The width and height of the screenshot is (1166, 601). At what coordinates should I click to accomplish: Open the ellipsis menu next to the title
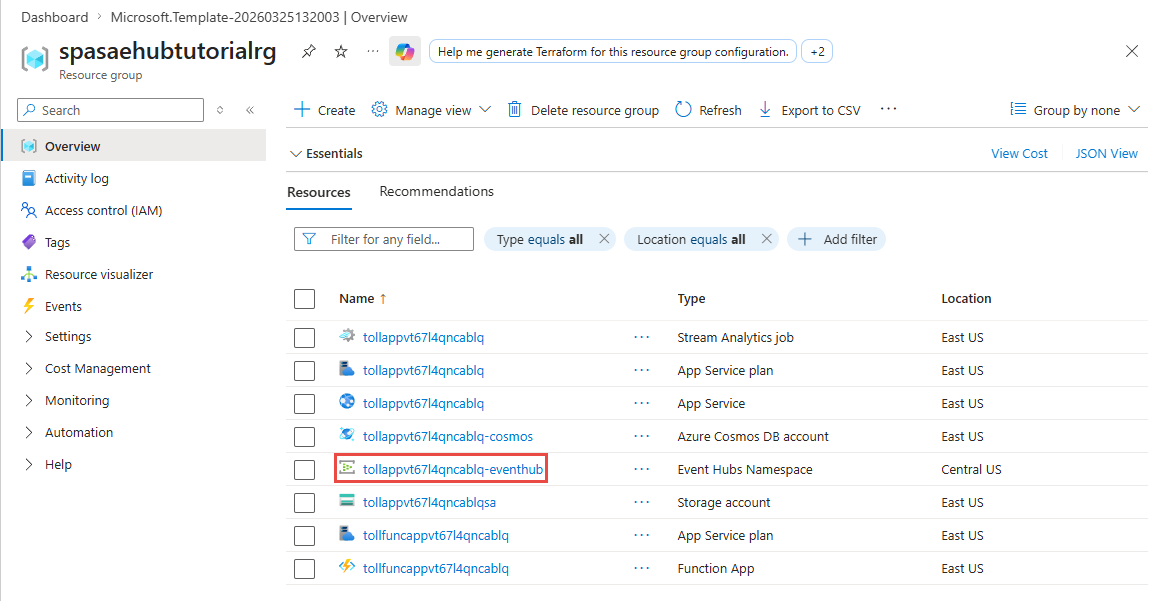point(373,51)
